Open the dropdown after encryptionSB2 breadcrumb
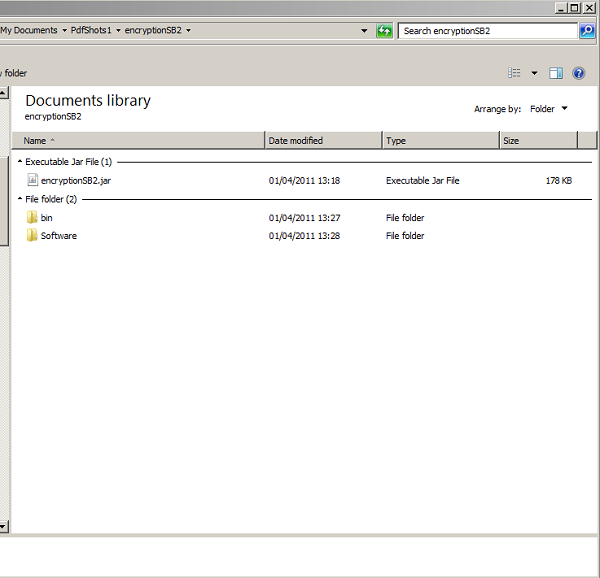This screenshot has height=578, width=600. click(x=188, y=31)
